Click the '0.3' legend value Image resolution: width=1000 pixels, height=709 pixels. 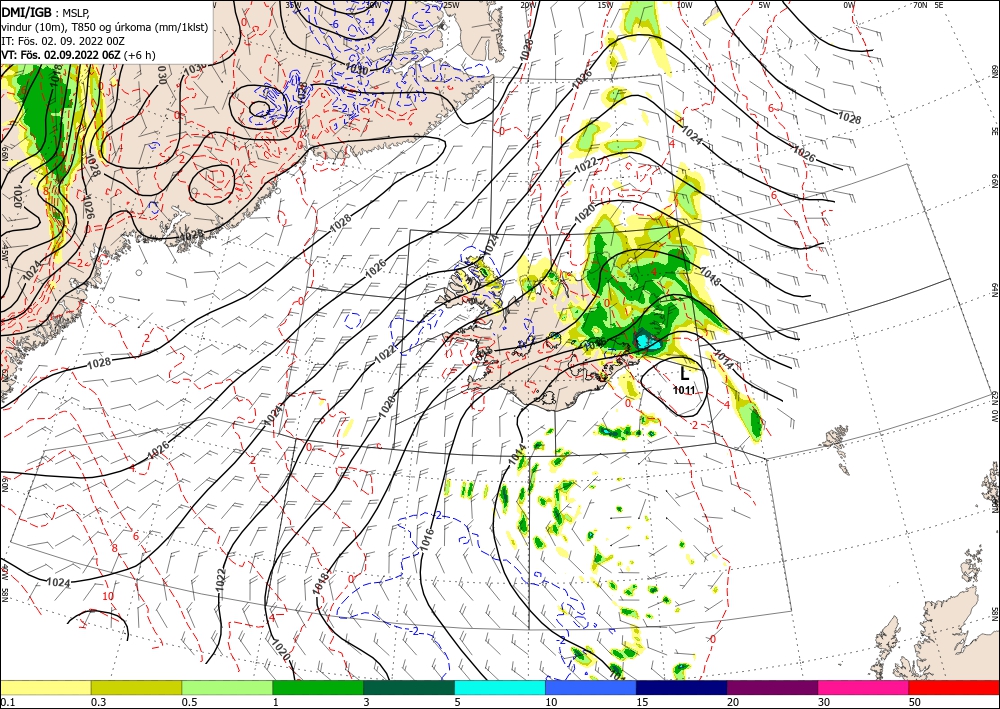coord(98,702)
